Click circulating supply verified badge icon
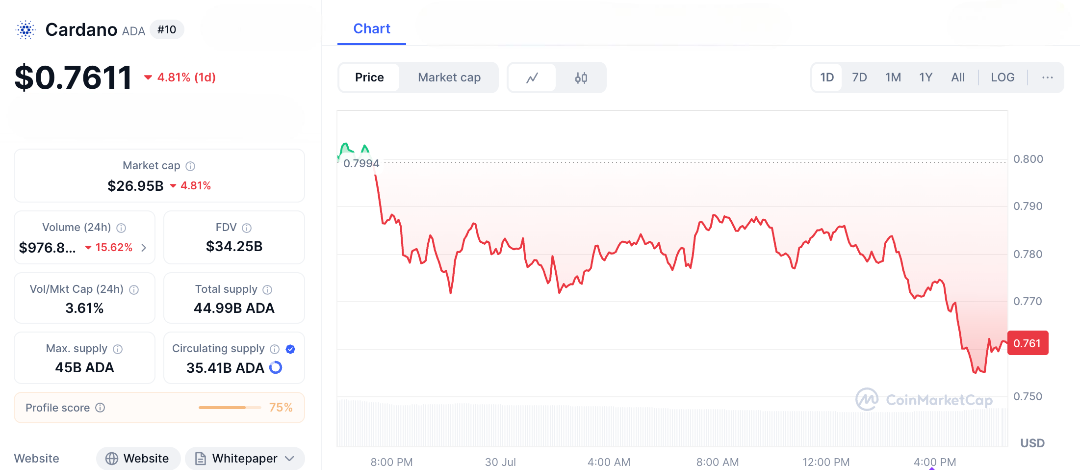The width and height of the screenshot is (1080, 470). [290, 349]
